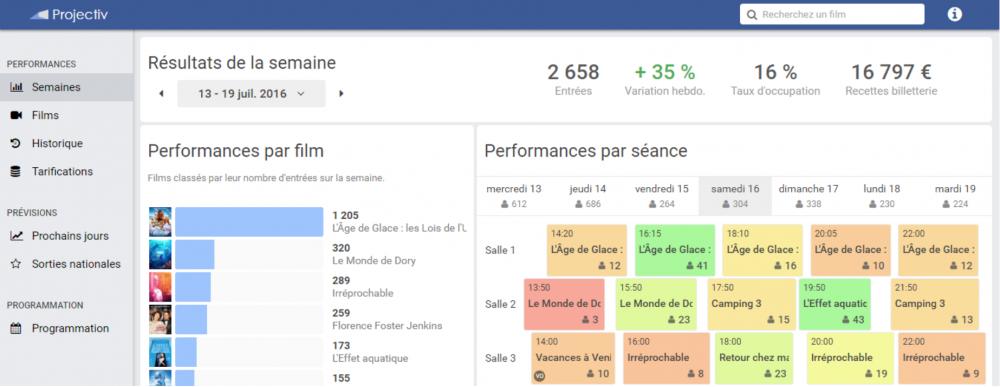Viewport: 1000px width, 387px height.
Task: Go to the next week arrow
Action: pyautogui.click(x=341, y=94)
